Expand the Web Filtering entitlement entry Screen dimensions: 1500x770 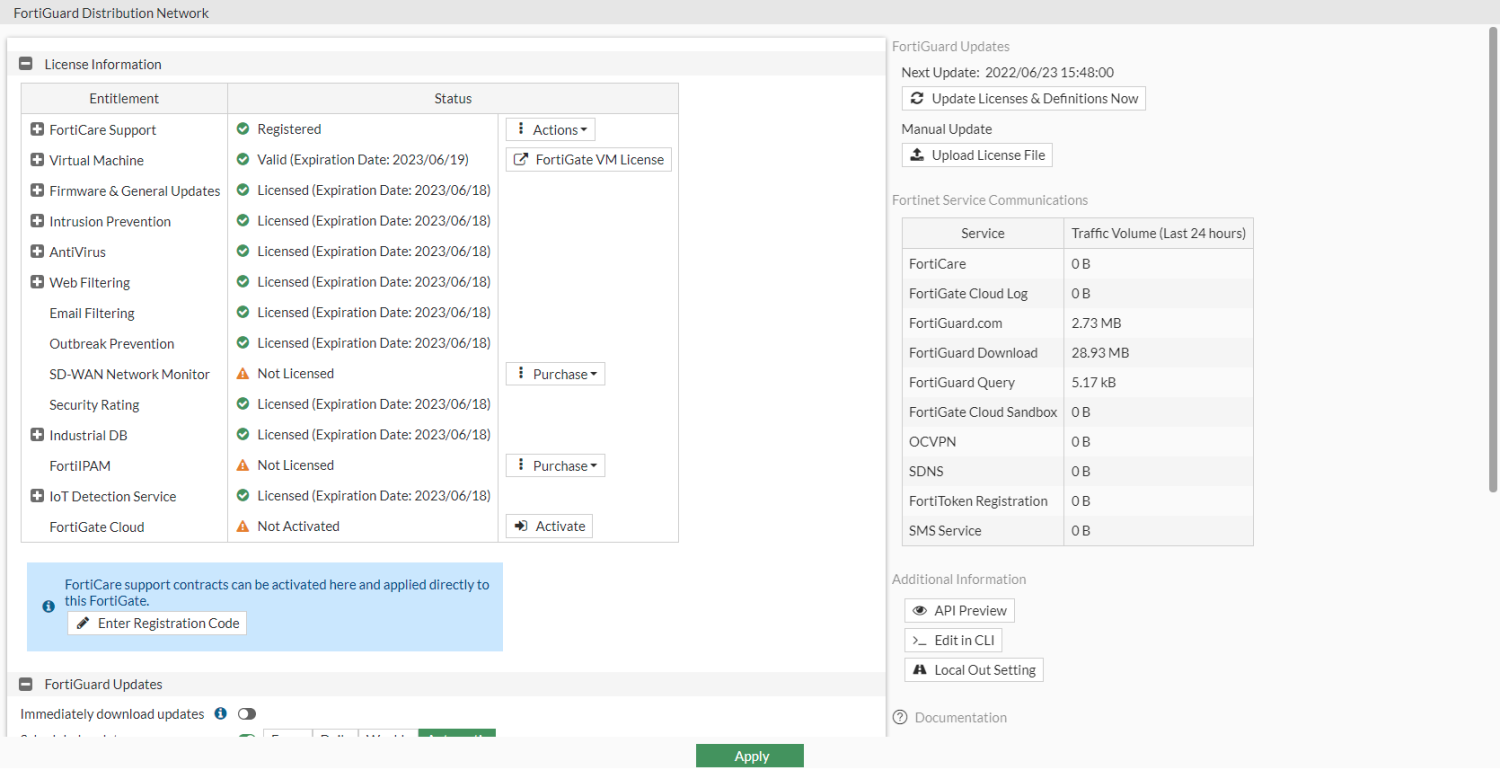coord(37,282)
